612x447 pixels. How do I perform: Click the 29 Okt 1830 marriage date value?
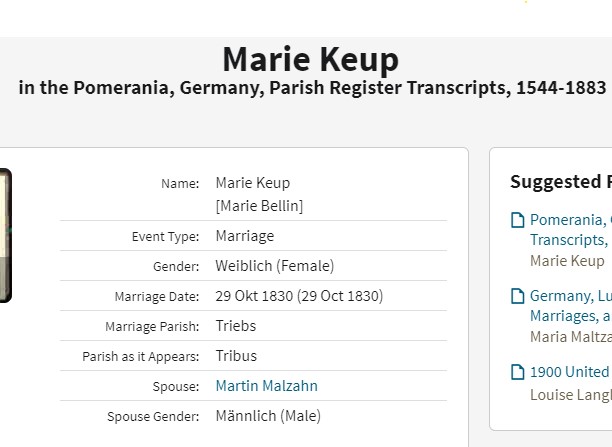(299, 296)
